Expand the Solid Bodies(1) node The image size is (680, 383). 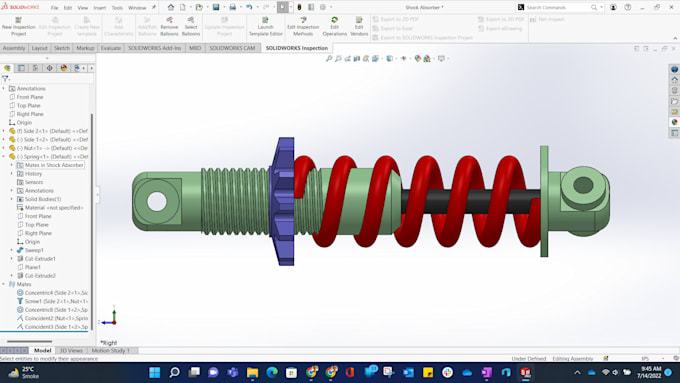pos(12,199)
